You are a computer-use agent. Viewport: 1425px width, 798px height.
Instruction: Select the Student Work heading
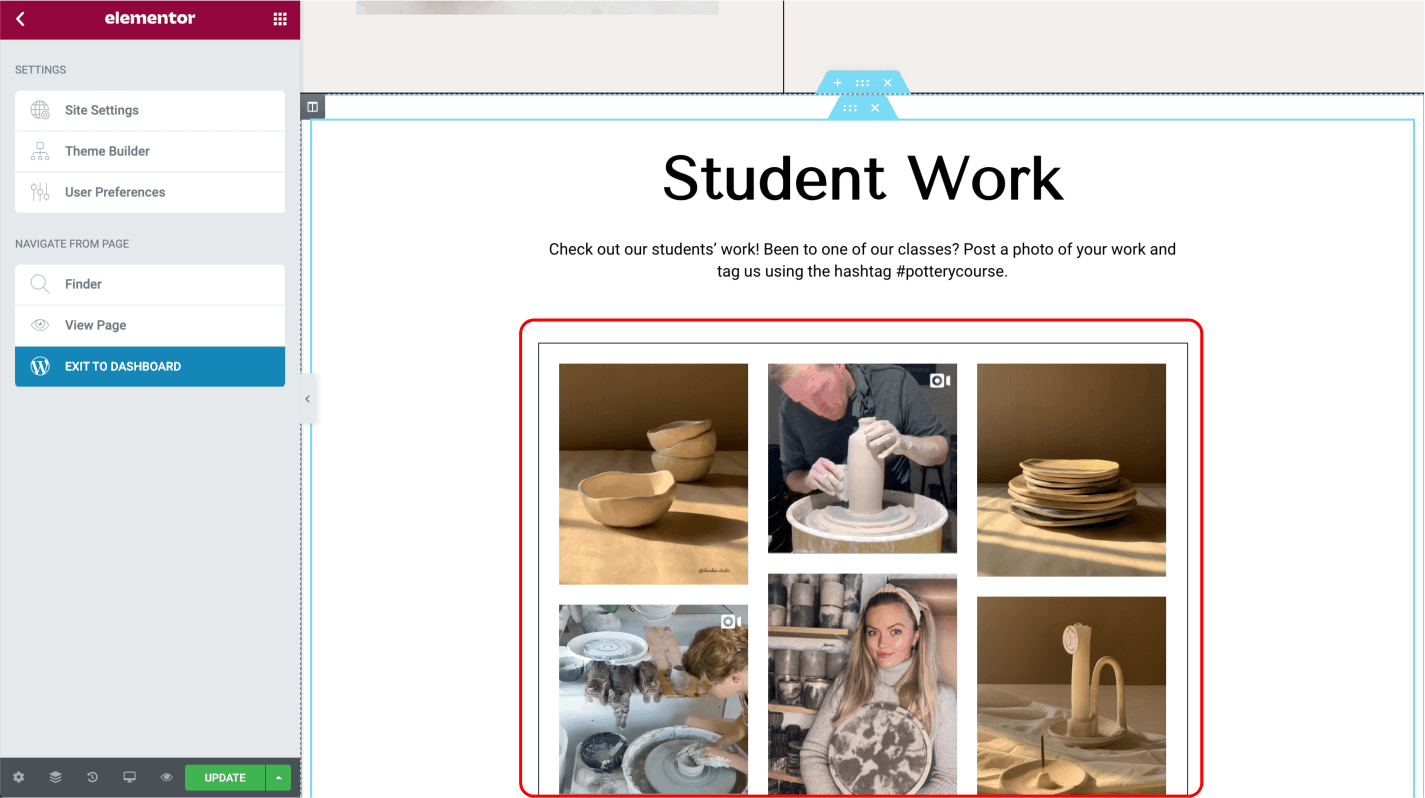863,178
